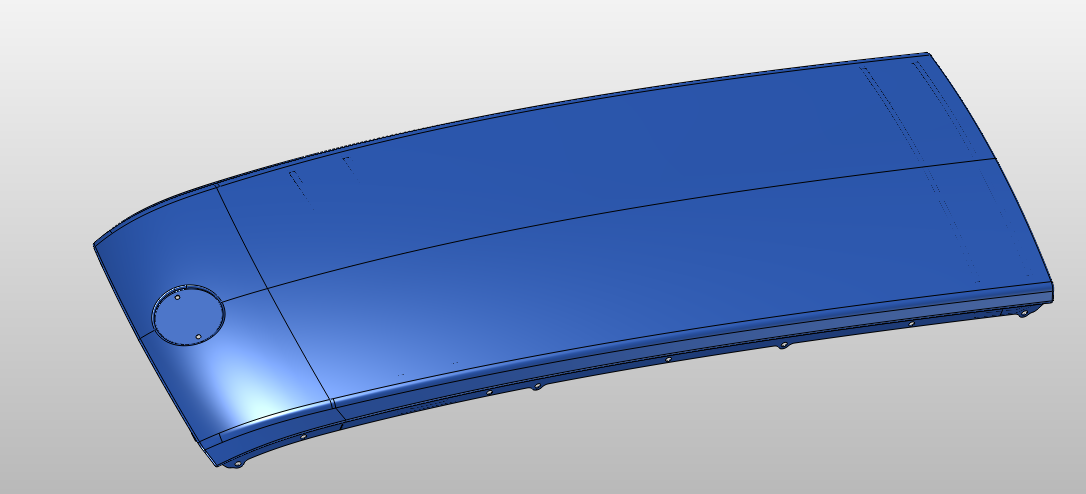Click the upper small hole inside the circular recess
The image size is (1086, 494).
tap(178, 297)
